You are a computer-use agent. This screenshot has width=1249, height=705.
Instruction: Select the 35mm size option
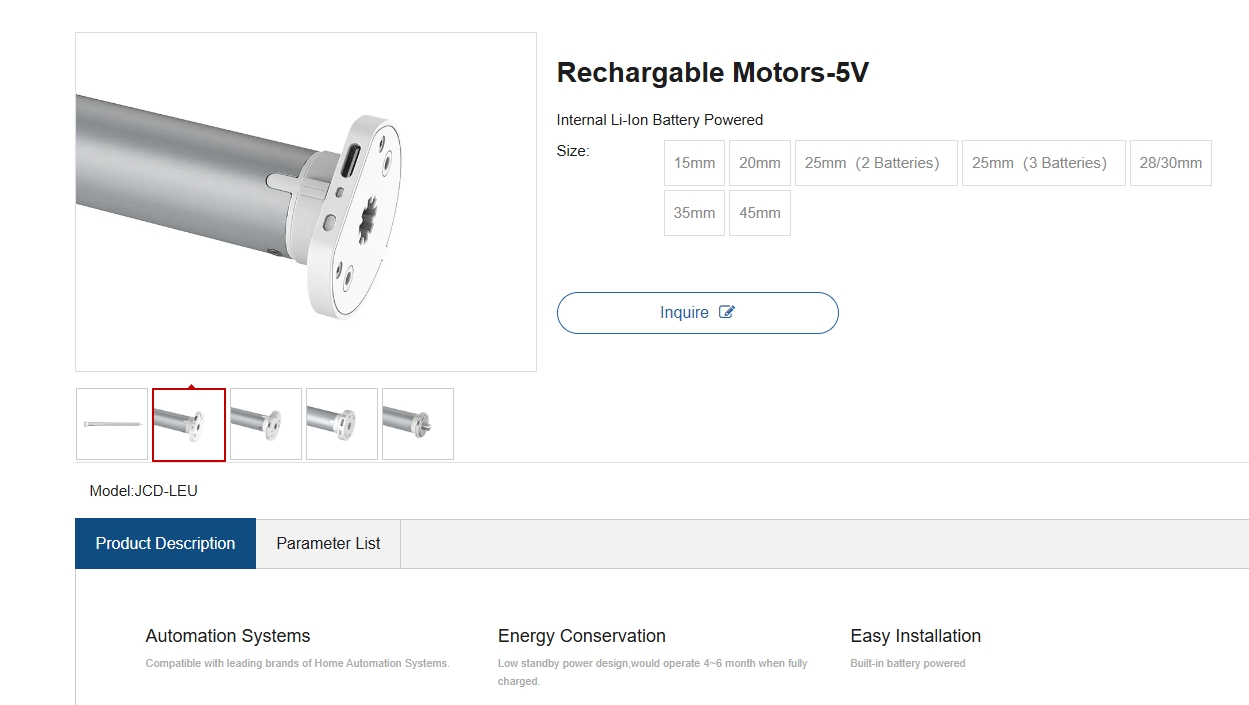tap(694, 213)
